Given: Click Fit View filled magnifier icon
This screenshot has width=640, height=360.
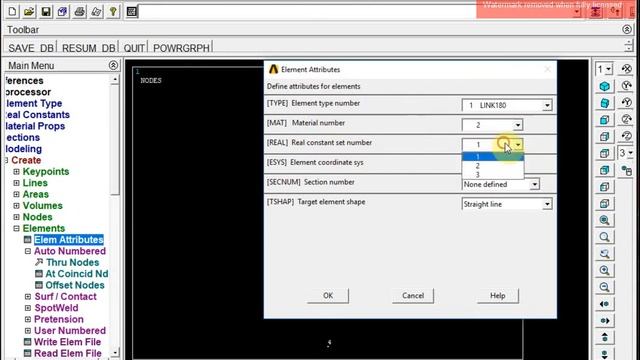Looking at the screenshot, I should (x=604, y=220).
